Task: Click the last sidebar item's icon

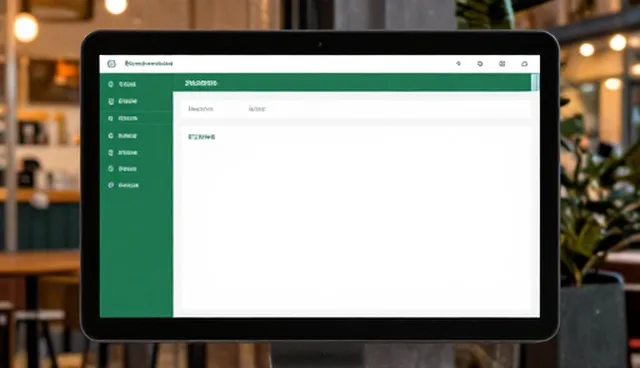Action: pyautogui.click(x=111, y=185)
